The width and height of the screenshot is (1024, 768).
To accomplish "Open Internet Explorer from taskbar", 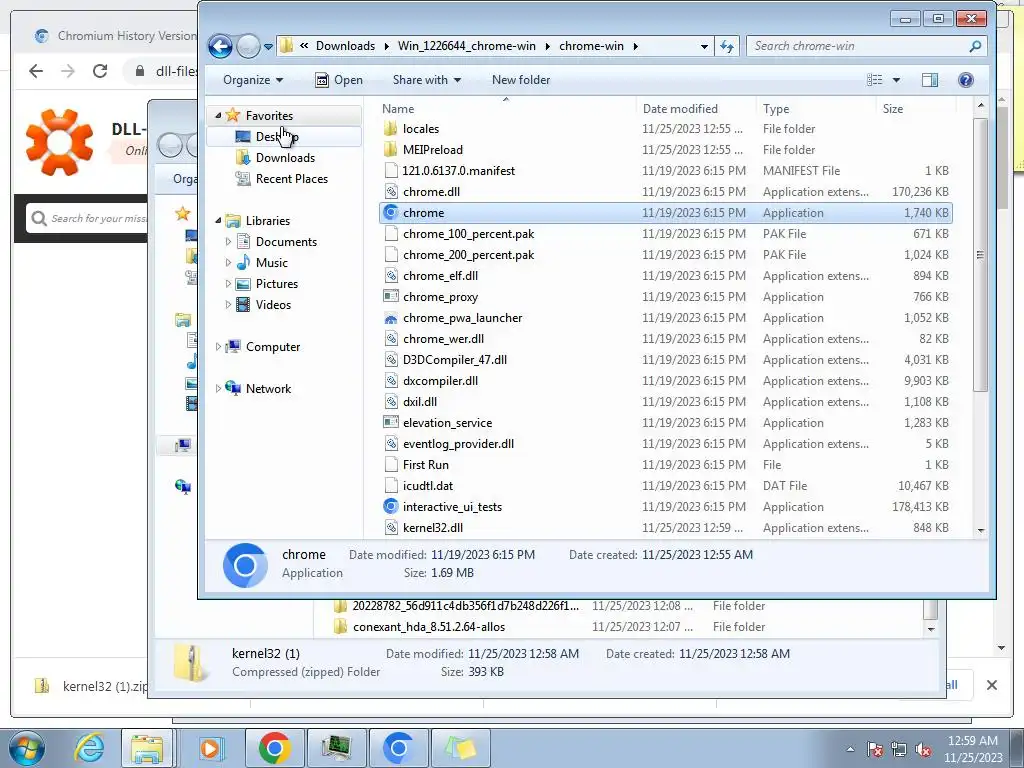I will (88, 748).
